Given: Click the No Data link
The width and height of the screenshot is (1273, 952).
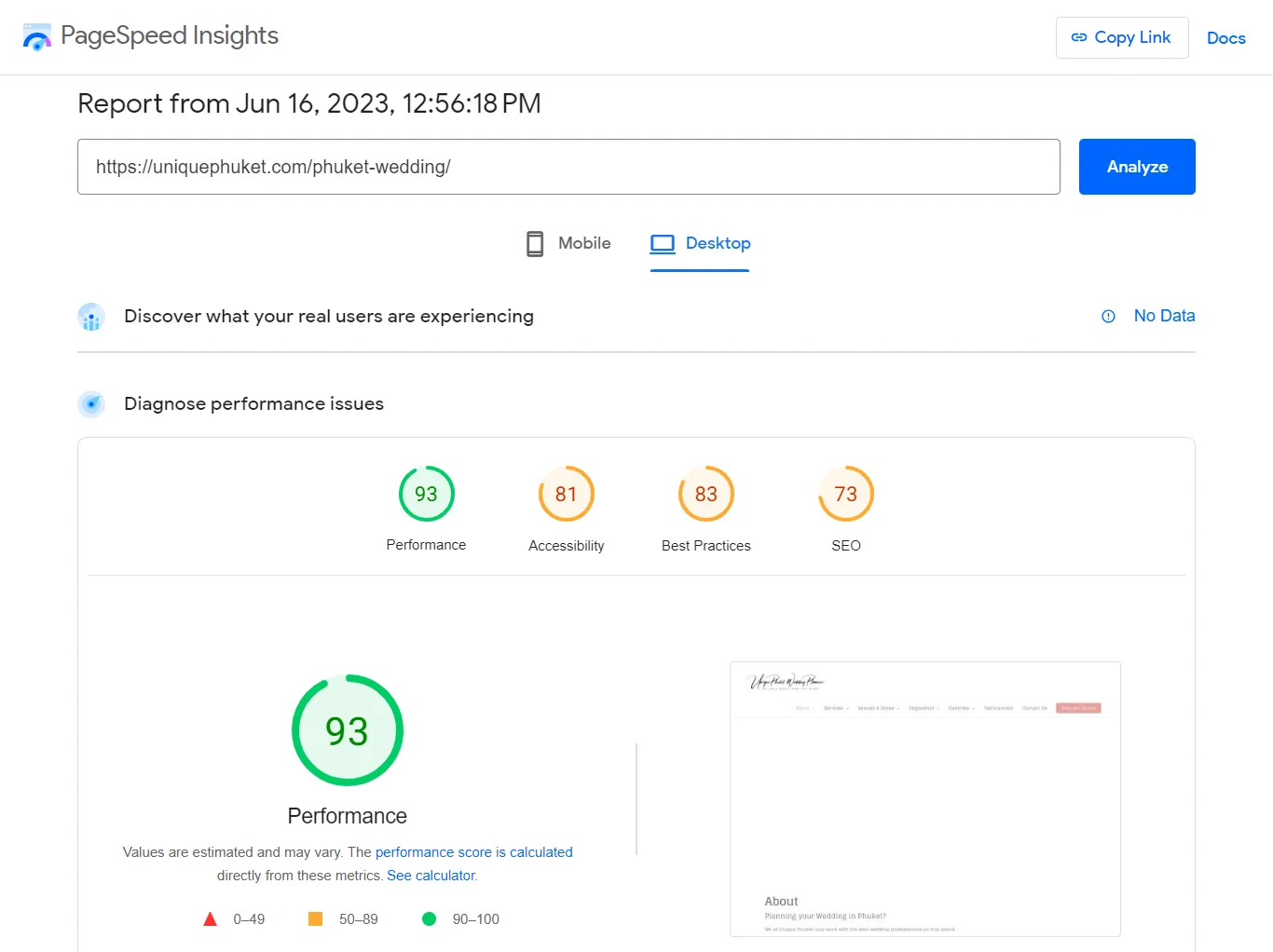Looking at the screenshot, I should coord(1164,316).
